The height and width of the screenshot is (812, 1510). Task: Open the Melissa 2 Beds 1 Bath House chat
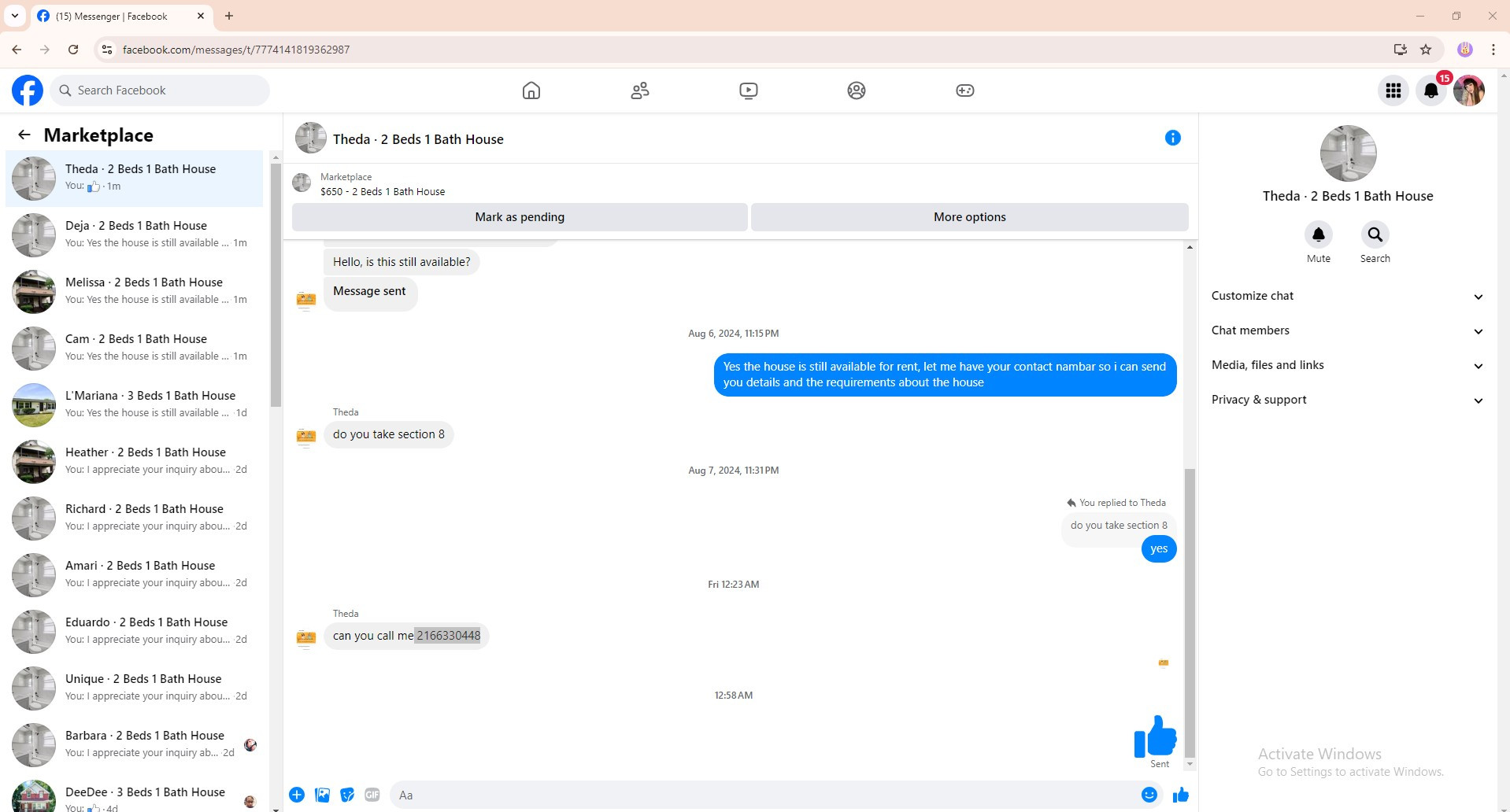tap(135, 291)
